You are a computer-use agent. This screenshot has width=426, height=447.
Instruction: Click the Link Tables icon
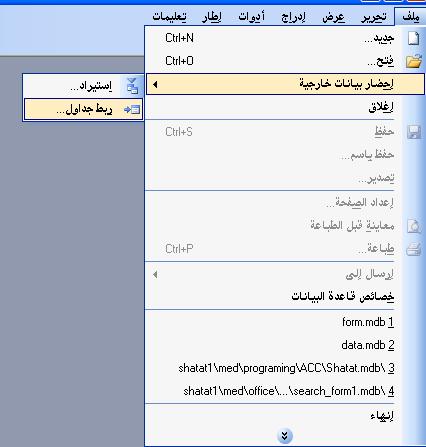[132, 109]
